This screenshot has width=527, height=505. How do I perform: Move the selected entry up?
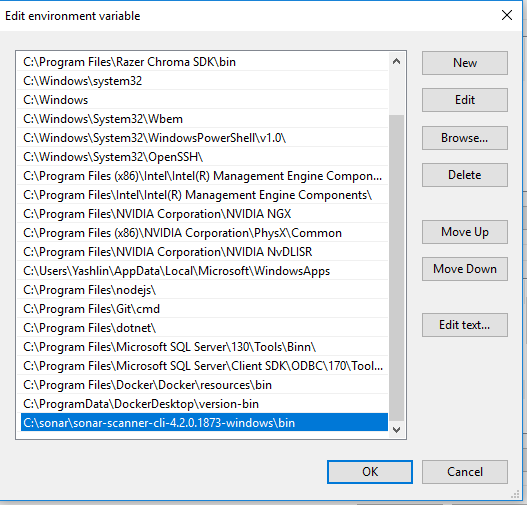tap(465, 232)
